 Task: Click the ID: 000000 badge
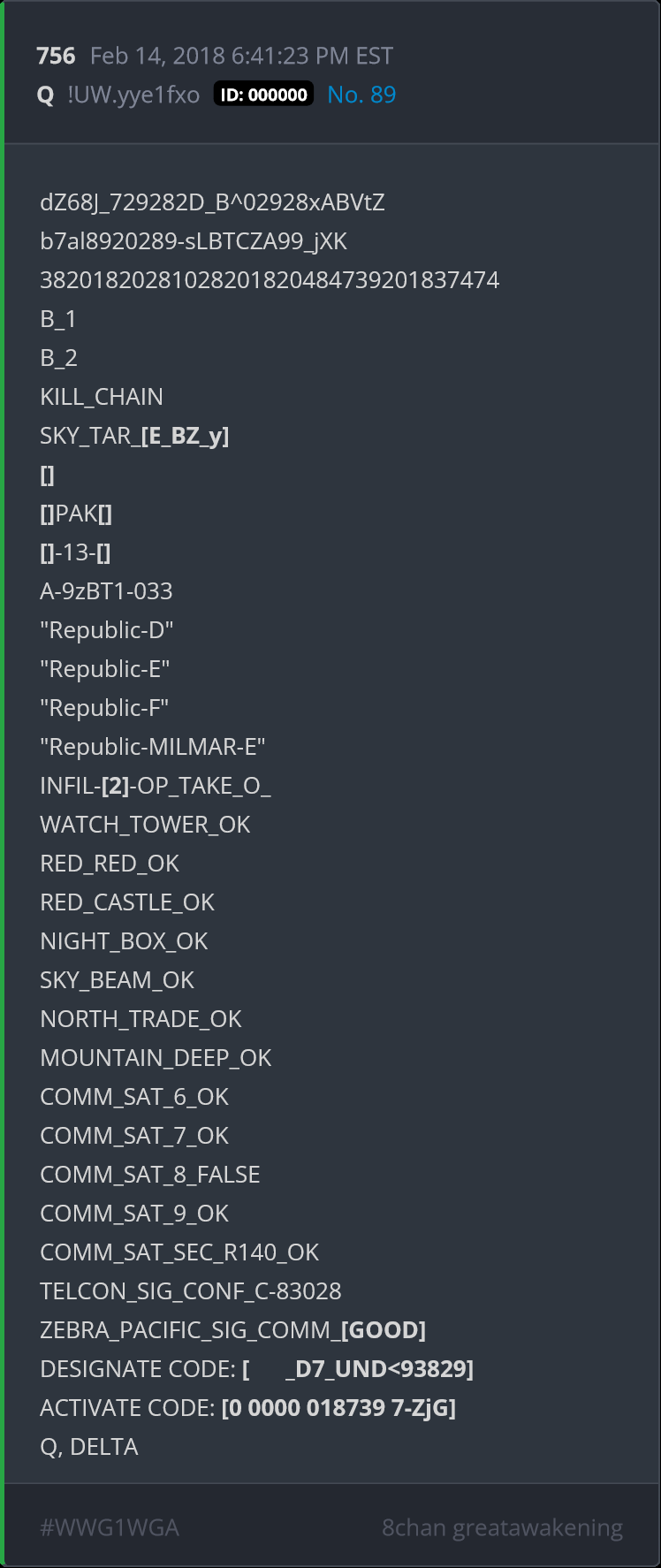[263, 95]
